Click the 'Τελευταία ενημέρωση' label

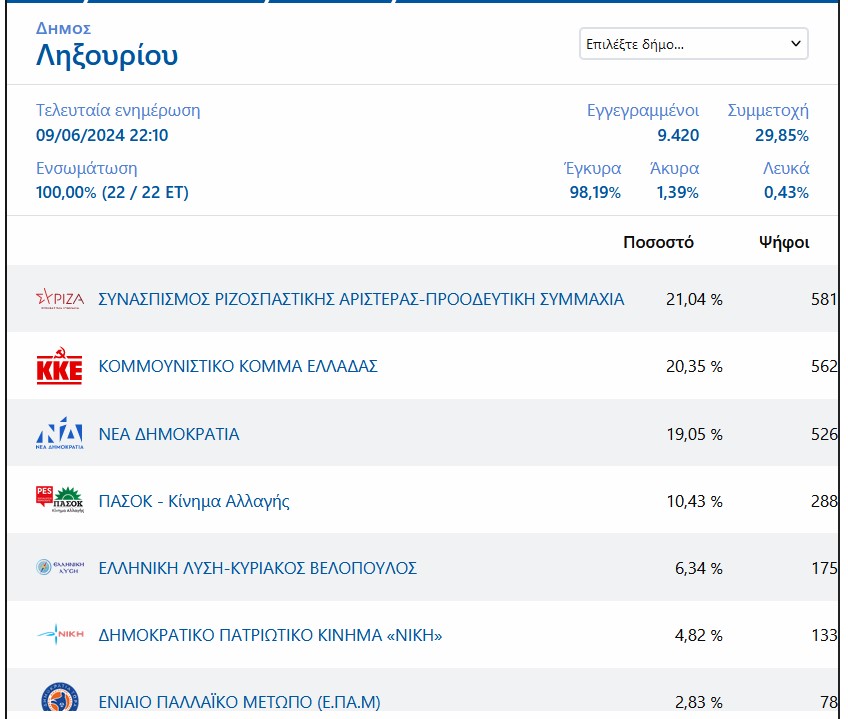pyautogui.click(x=118, y=110)
